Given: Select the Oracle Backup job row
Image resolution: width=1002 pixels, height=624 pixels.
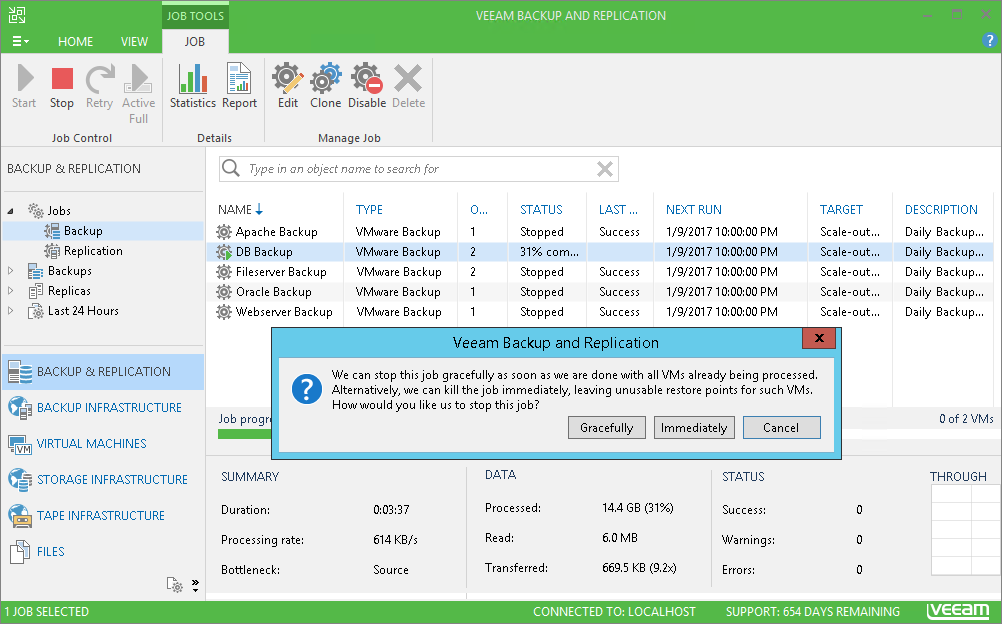Looking at the screenshot, I should (x=600, y=292).
